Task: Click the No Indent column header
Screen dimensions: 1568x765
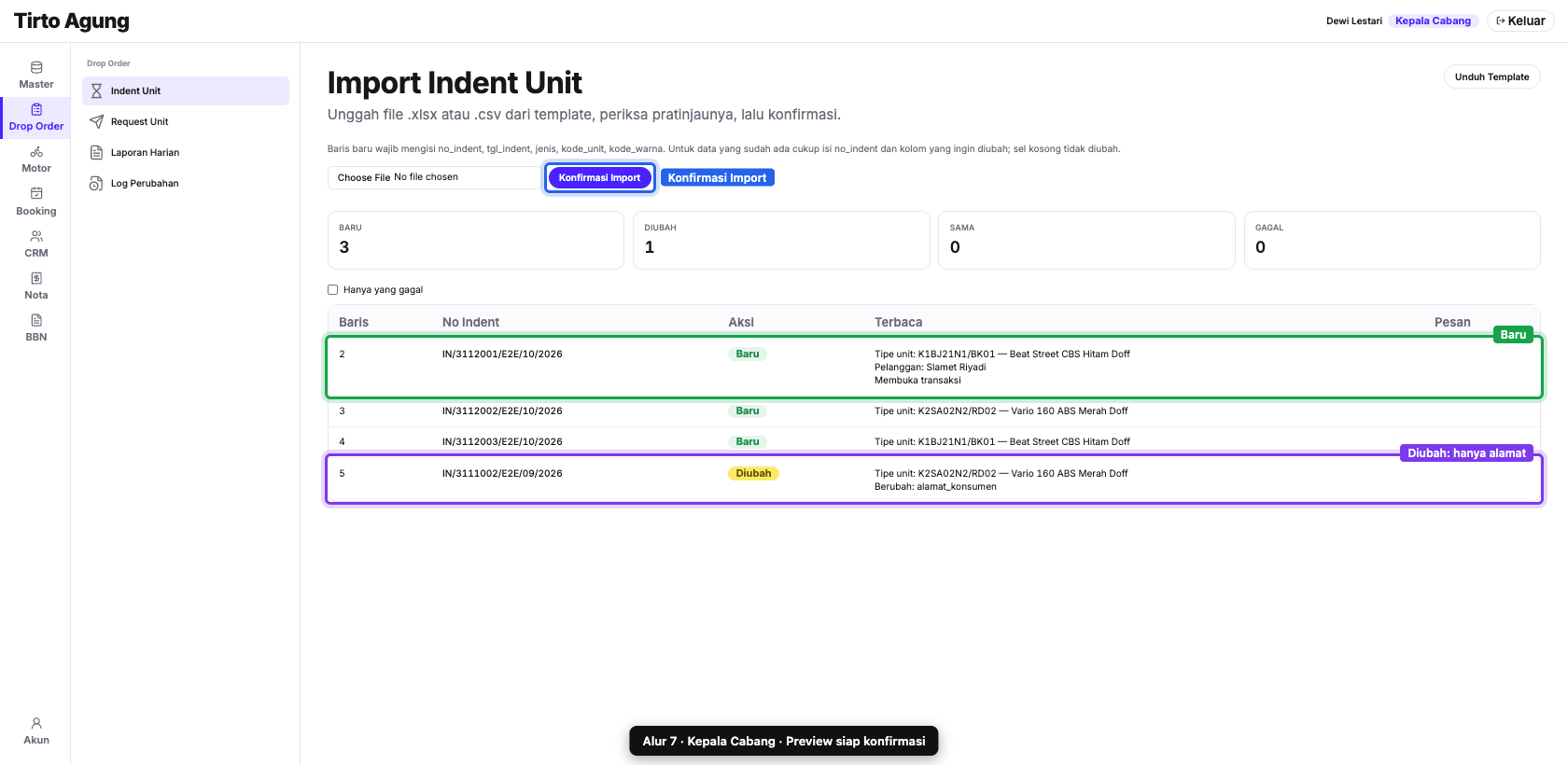Action: coord(470,322)
